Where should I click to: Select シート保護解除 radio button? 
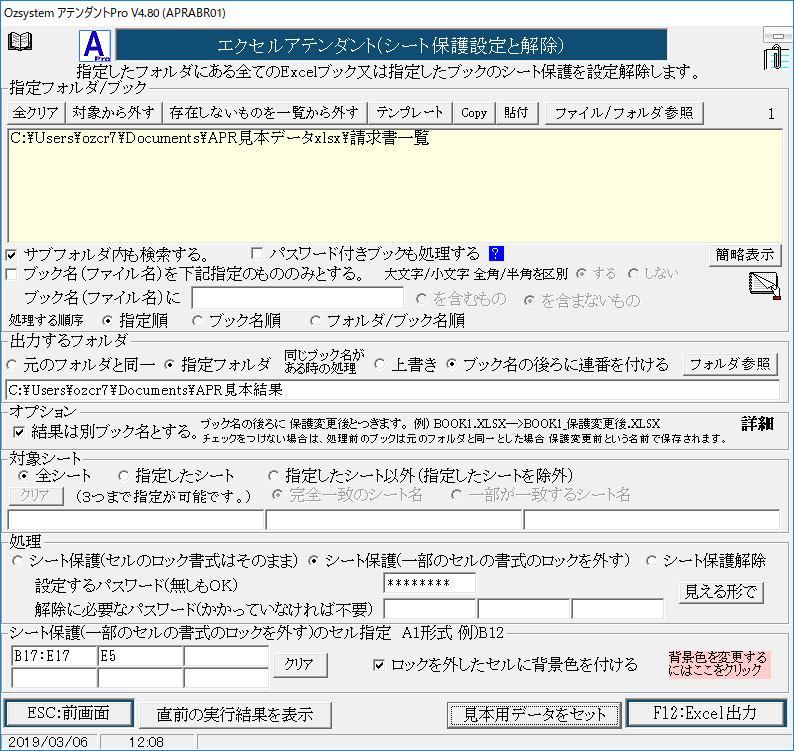(x=651, y=561)
